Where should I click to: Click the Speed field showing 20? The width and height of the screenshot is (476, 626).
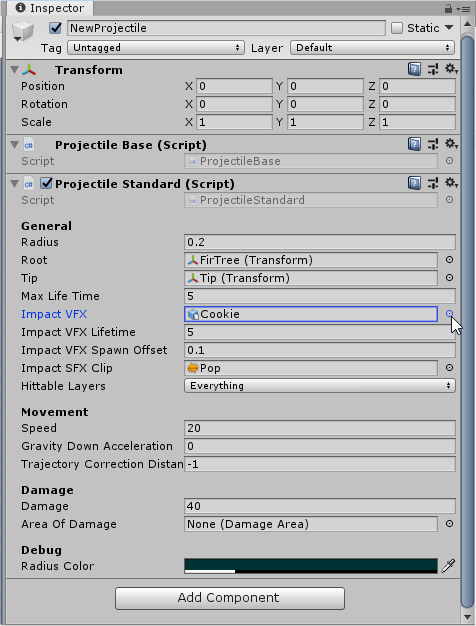(320, 428)
